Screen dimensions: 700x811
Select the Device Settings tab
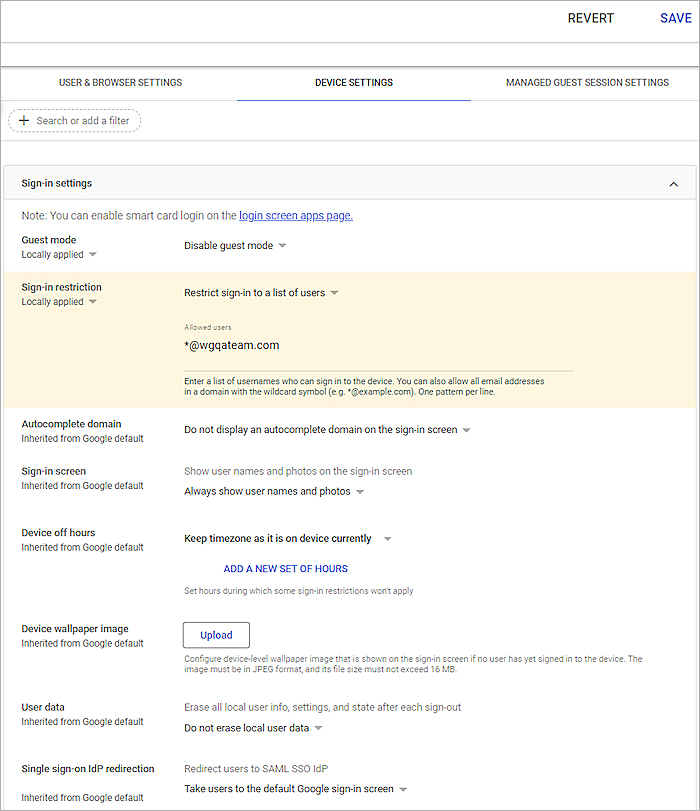pyautogui.click(x=354, y=82)
